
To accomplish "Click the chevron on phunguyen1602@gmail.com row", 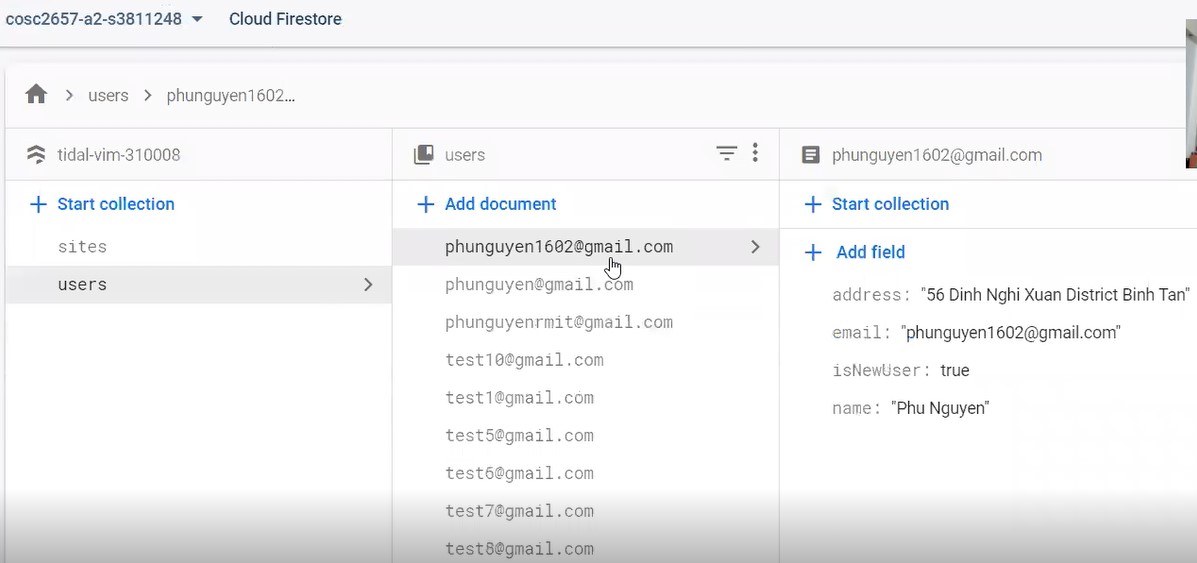I will tap(755, 247).
